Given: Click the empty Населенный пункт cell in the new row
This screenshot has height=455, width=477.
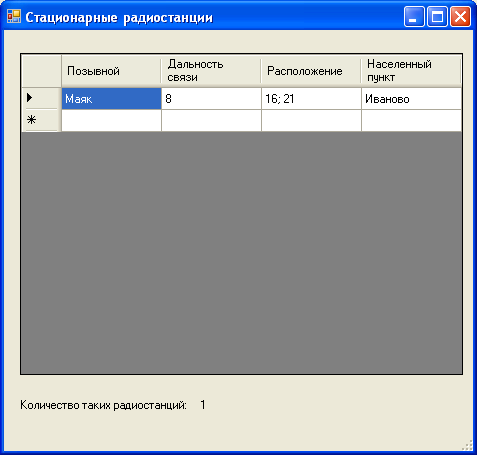Looking at the screenshot, I should 411,120.
